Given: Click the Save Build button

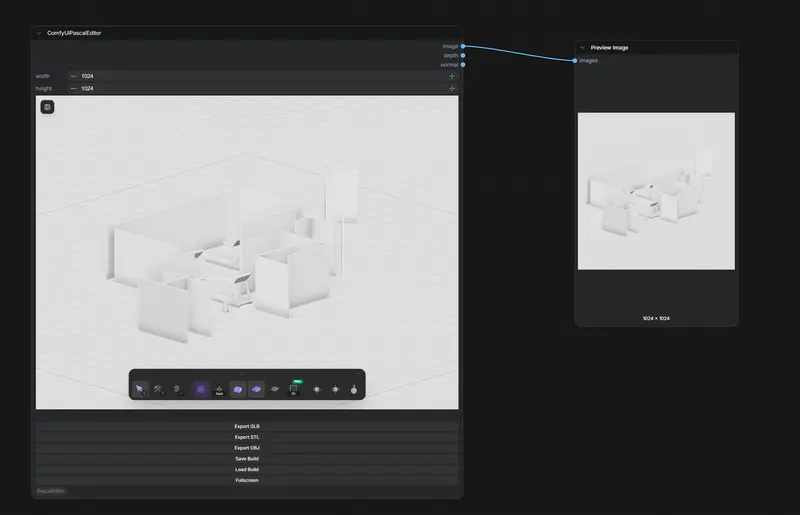Looking at the screenshot, I should click(247, 459).
